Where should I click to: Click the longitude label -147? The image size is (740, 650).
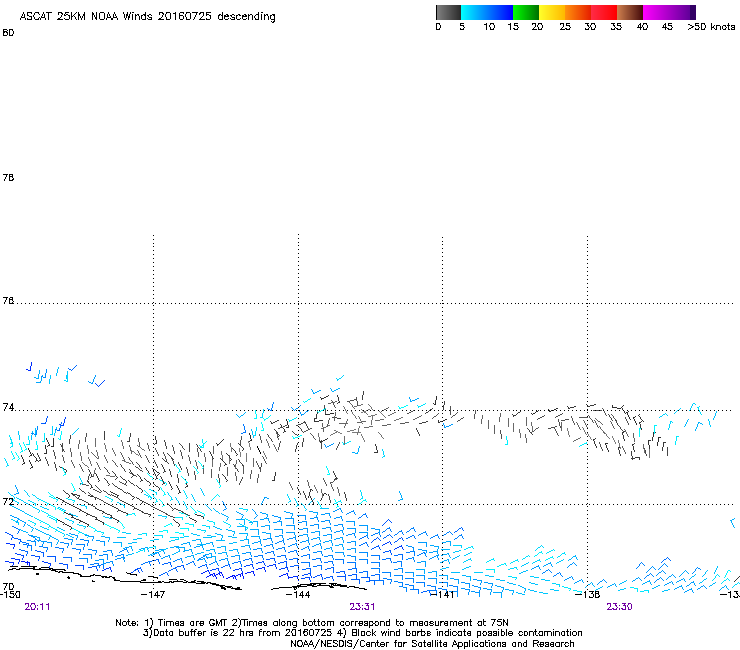tap(153, 594)
